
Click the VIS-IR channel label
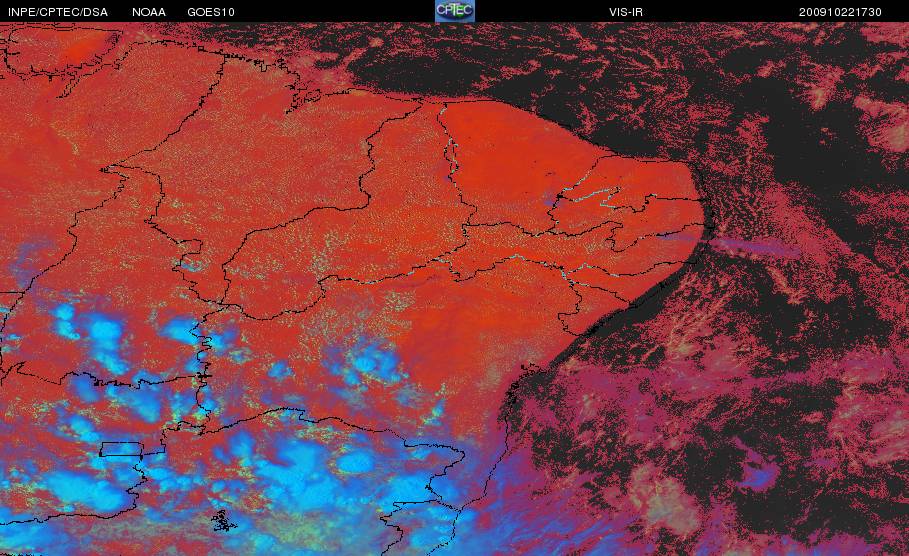626,12
